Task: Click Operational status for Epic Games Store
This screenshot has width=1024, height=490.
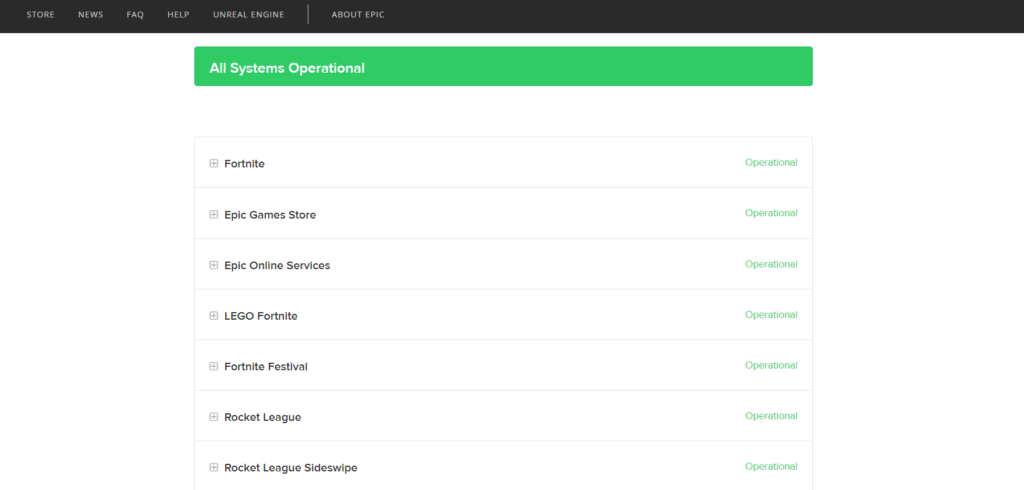Action: [x=771, y=213]
